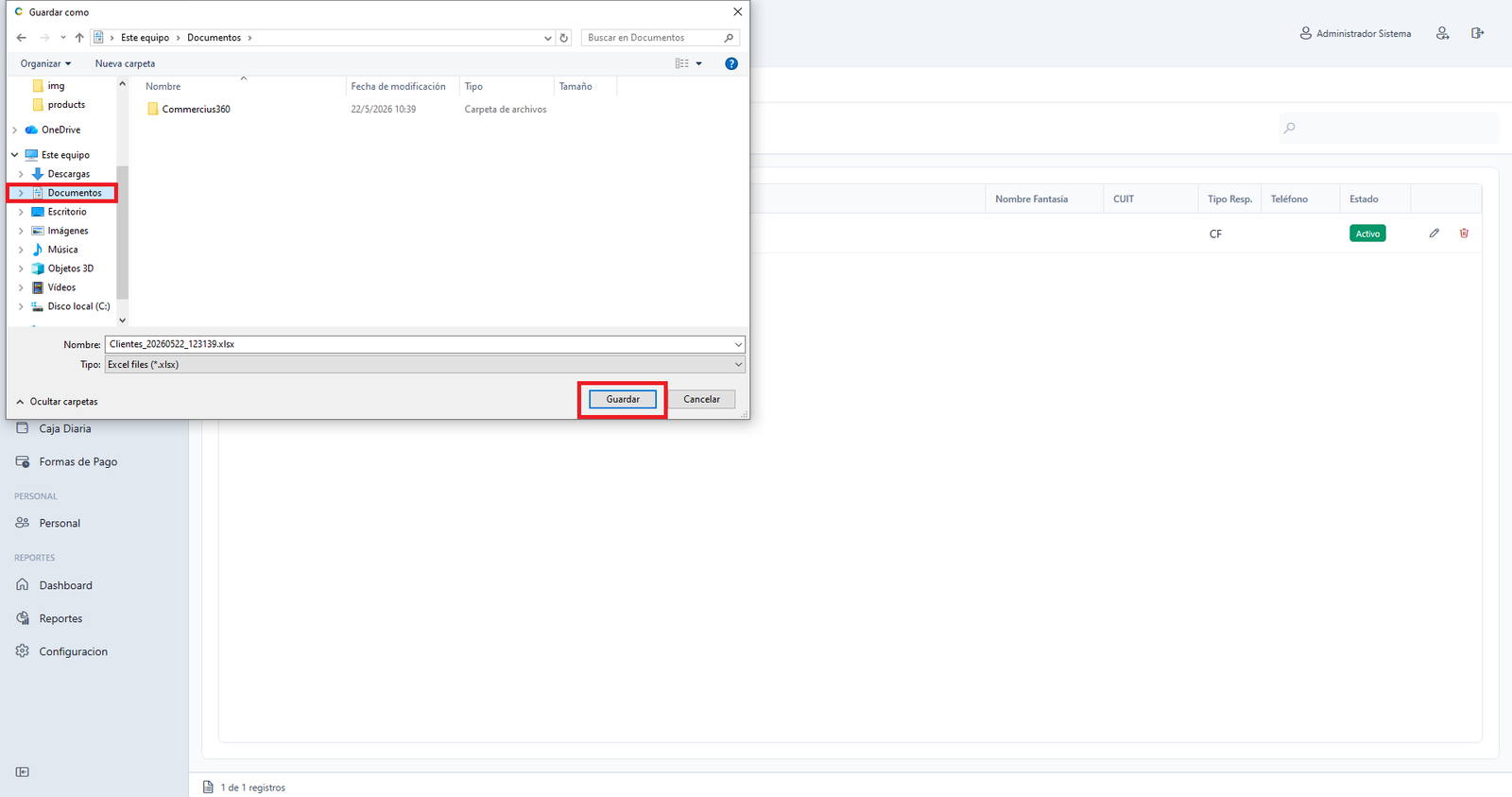Viewport: 1512px width, 797px height.
Task: Go up one folder level arrow
Action: pyautogui.click(x=79, y=38)
